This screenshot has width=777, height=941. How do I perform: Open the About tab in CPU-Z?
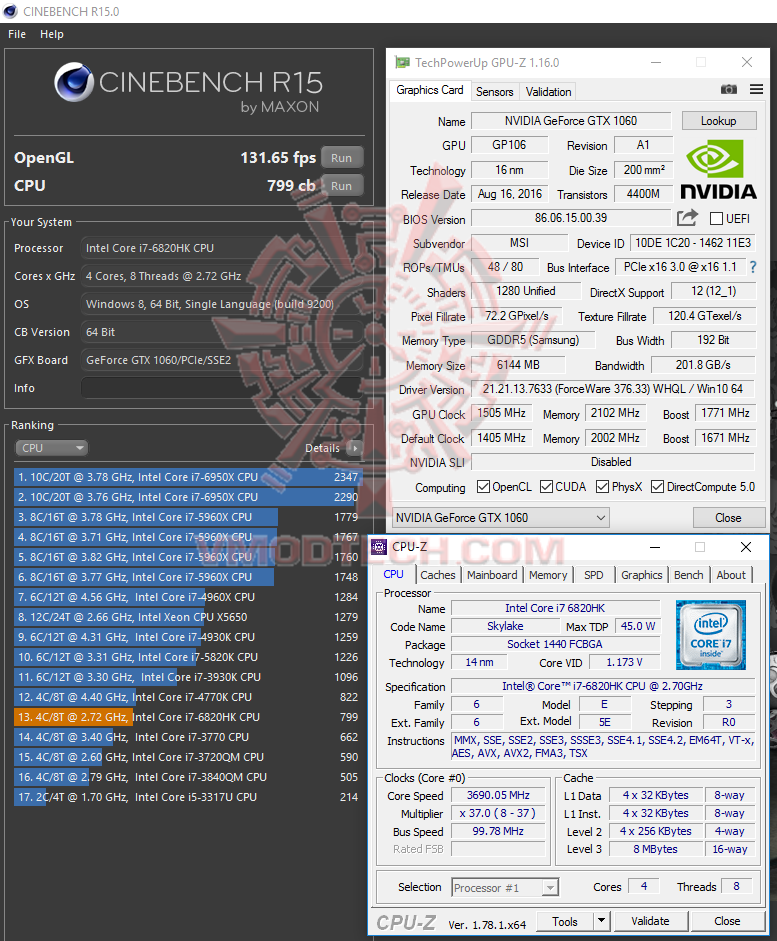tap(731, 575)
